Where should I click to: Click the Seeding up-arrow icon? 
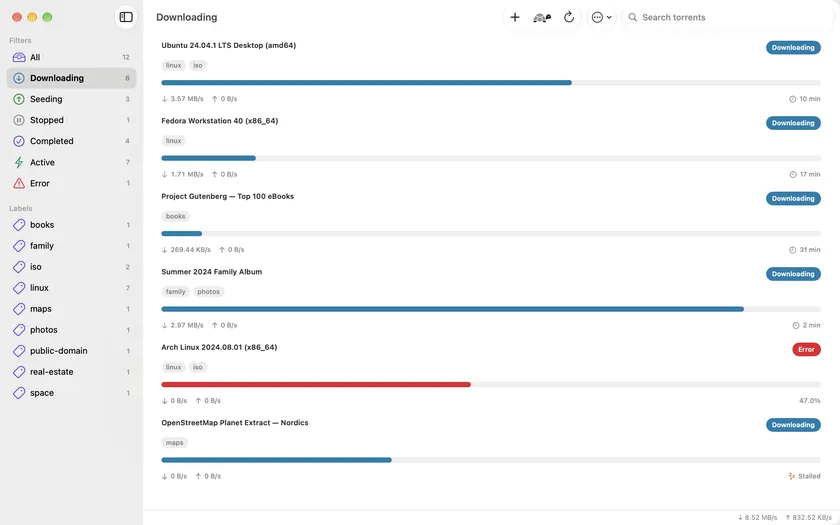pyautogui.click(x=19, y=99)
